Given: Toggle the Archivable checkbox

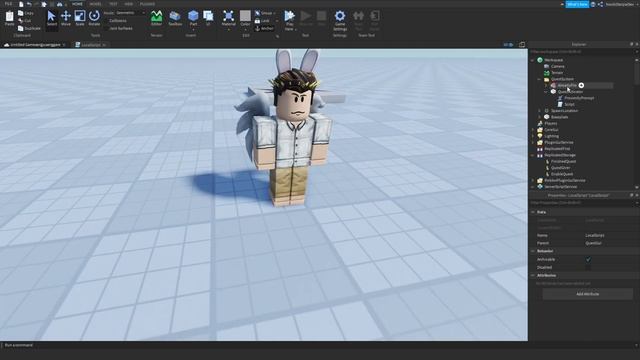Looking at the screenshot, I should tap(588, 260).
